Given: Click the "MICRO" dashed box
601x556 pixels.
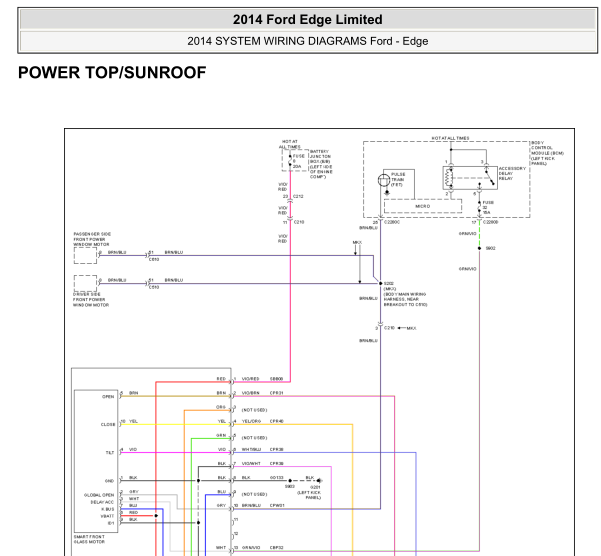Looking at the screenshot, I should (423, 206).
